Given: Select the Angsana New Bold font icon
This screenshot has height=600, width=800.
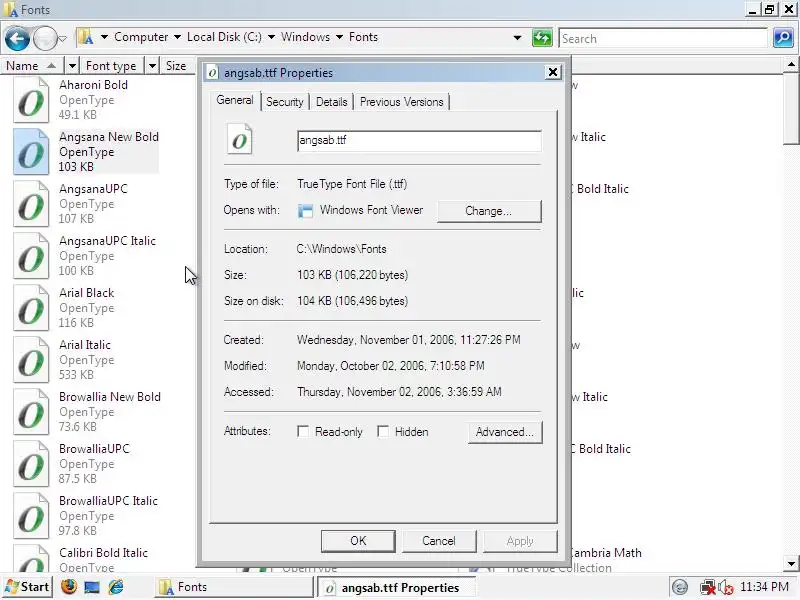Looking at the screenshot, I should pos(31,152).
